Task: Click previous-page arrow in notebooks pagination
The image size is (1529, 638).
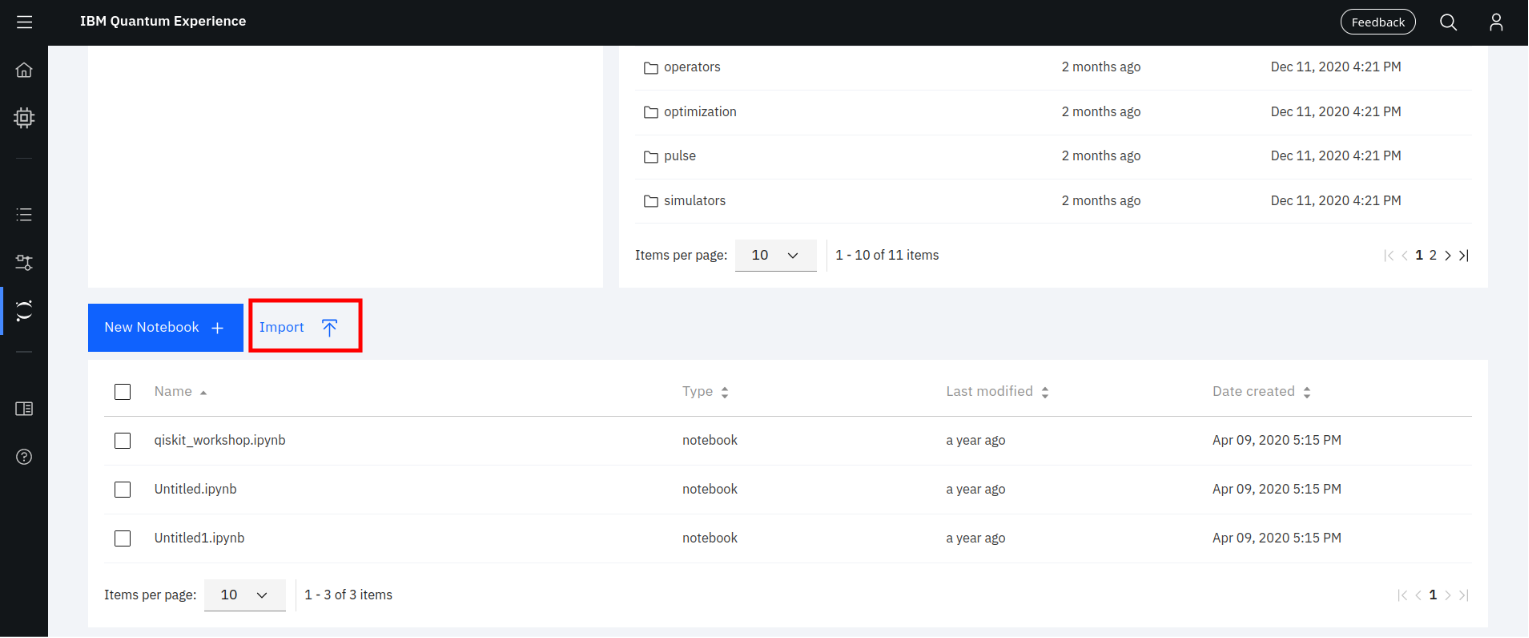Action: pyautogui.click(x=1418, y=595)
